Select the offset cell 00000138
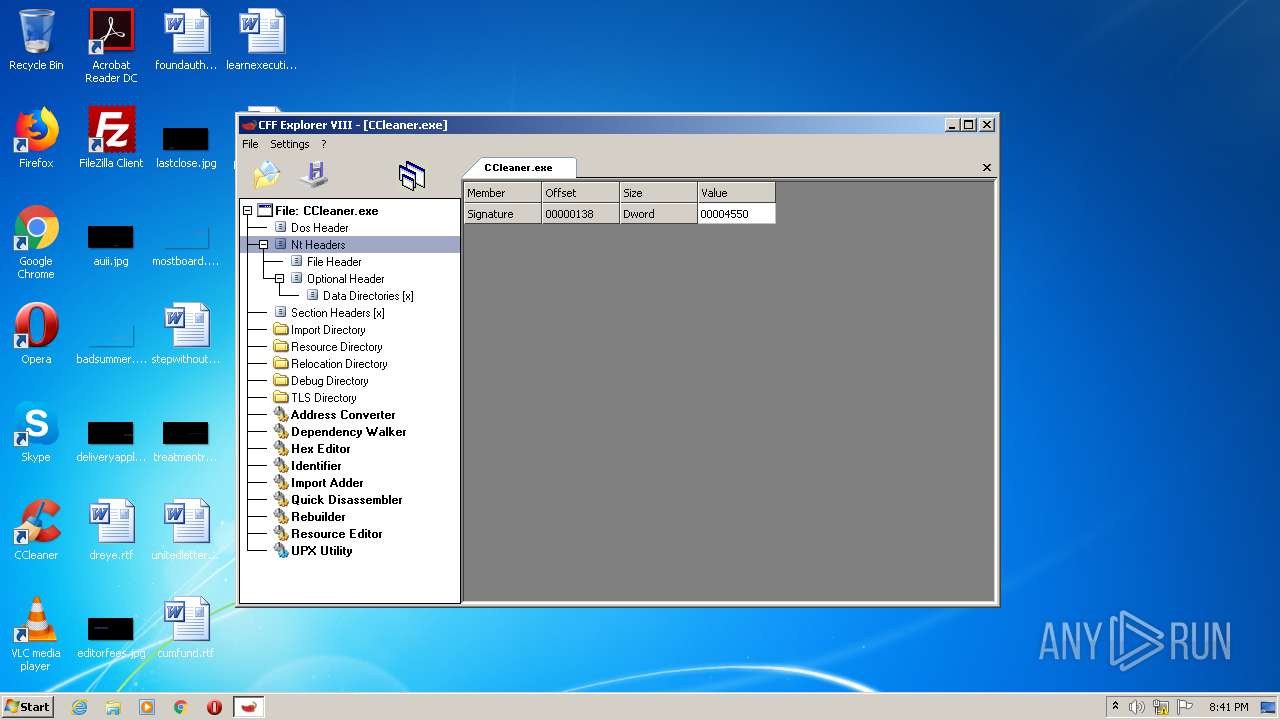1280x720 pixels. point(580,214)
